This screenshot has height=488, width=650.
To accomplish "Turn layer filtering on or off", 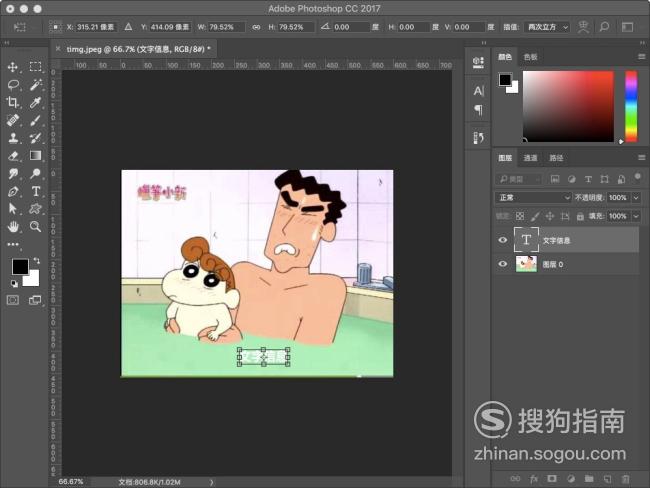I will 637,178.
